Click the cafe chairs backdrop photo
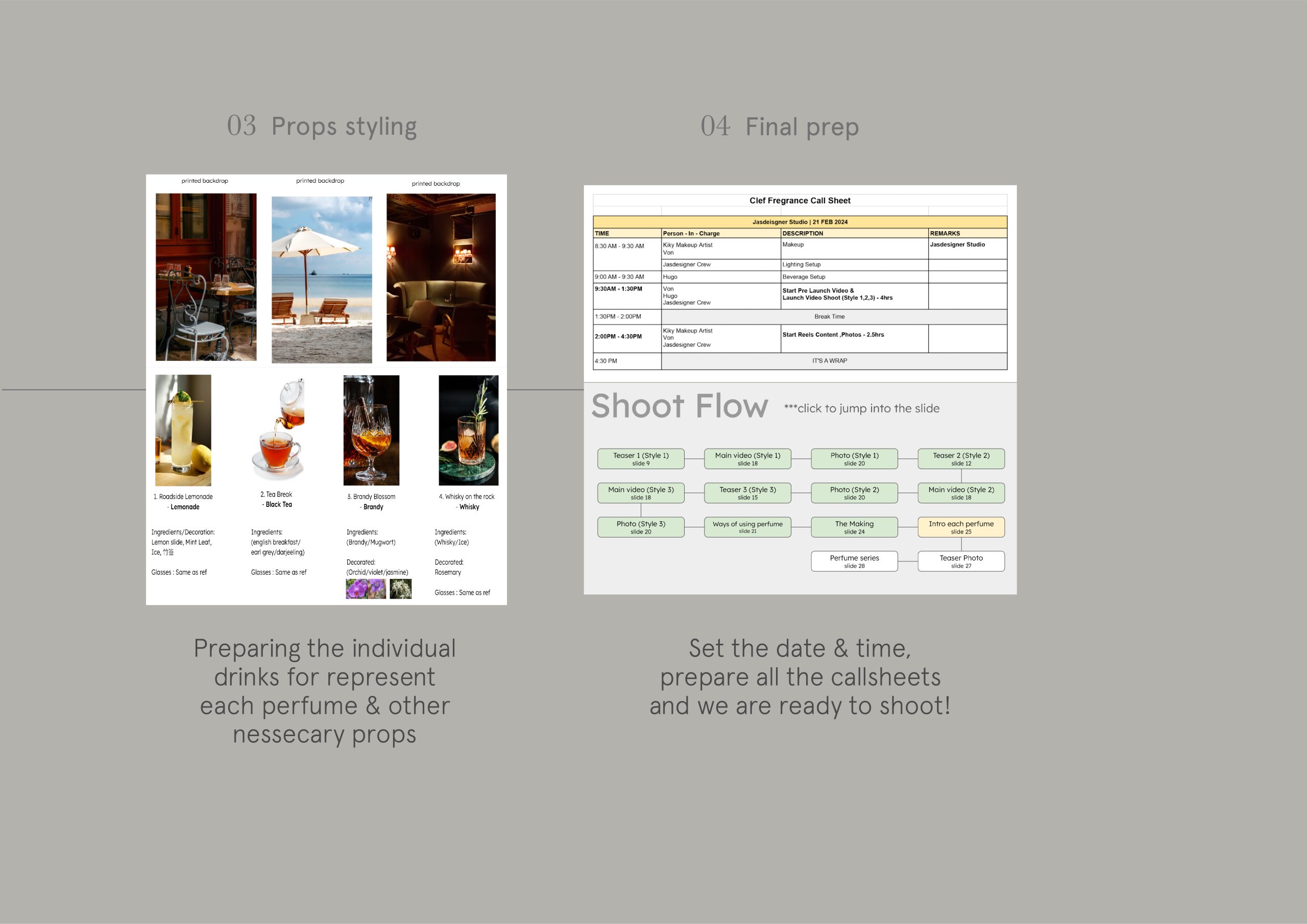This screenshot has width=1307, height=924. point(206,277)
